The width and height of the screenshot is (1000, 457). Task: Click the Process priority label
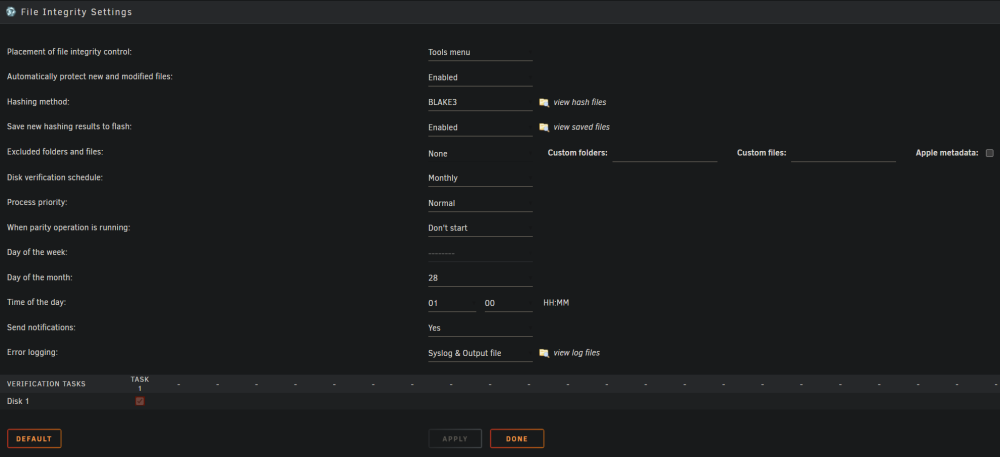[x=37, y=203]
